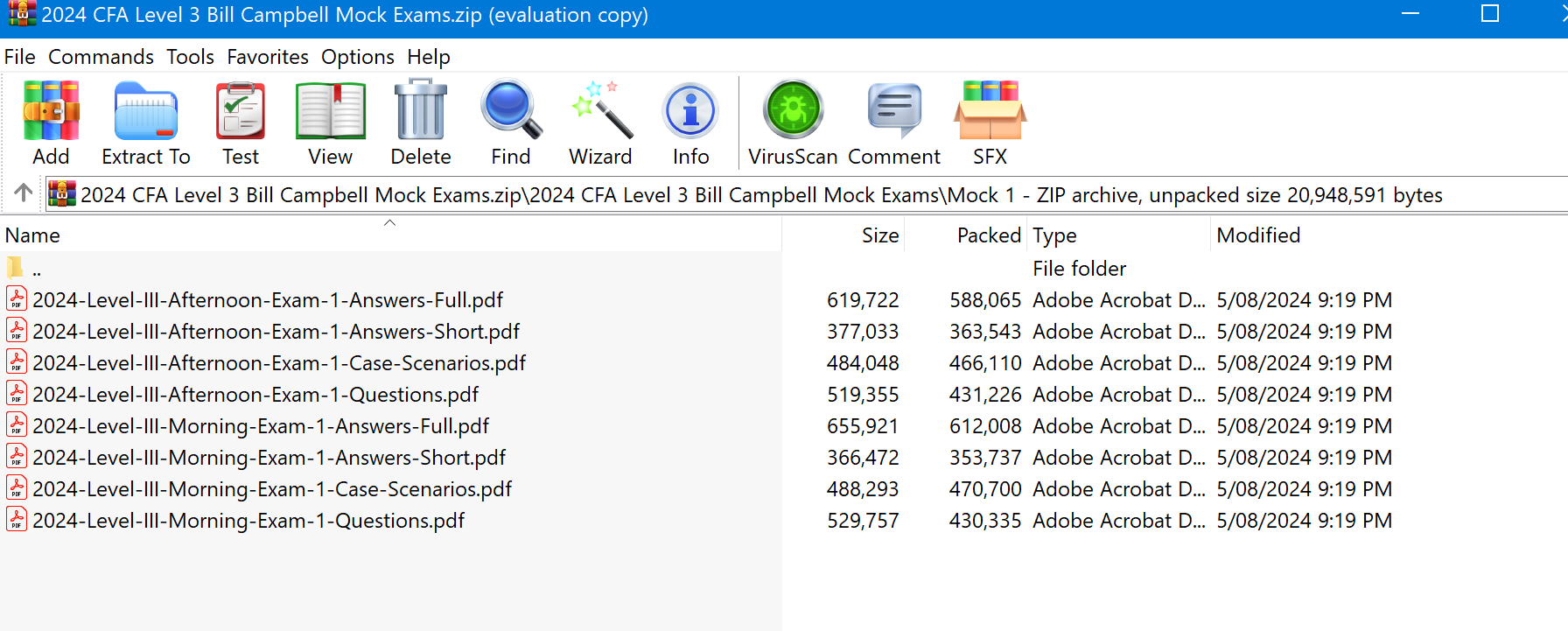This screenshot has height=631, width=1568.
Task: Open the Options menu
Action: click(x=357, y=57)
